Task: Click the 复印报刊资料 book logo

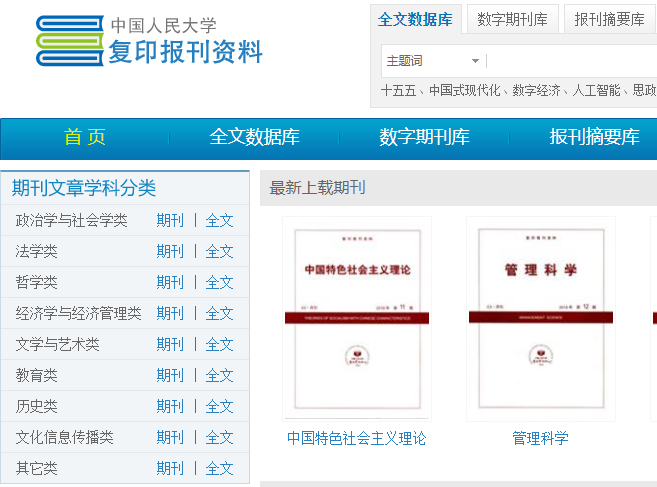Action: pyautogui.click(x=149, y=41)
